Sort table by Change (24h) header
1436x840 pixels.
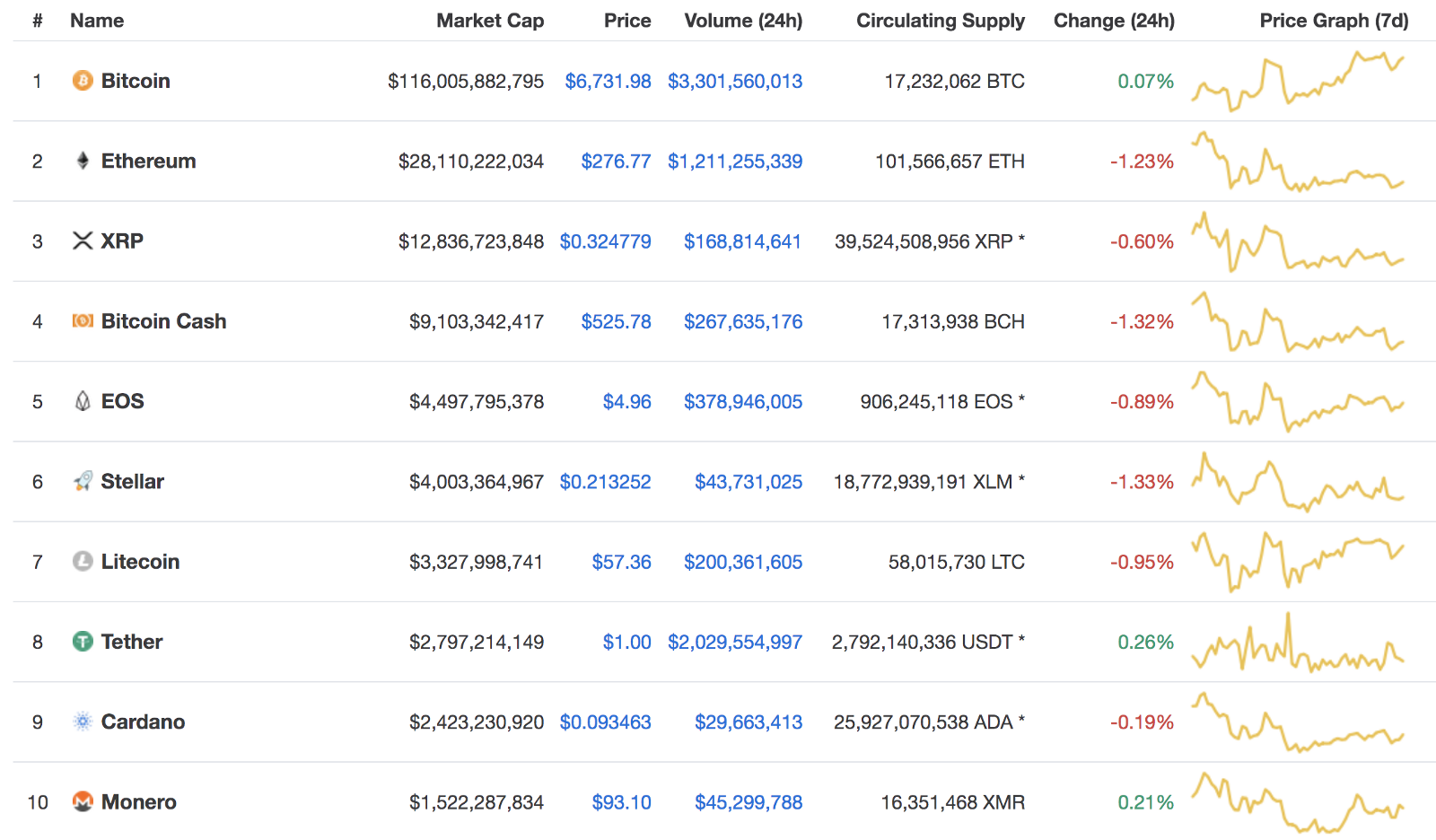click(1113, 21)
